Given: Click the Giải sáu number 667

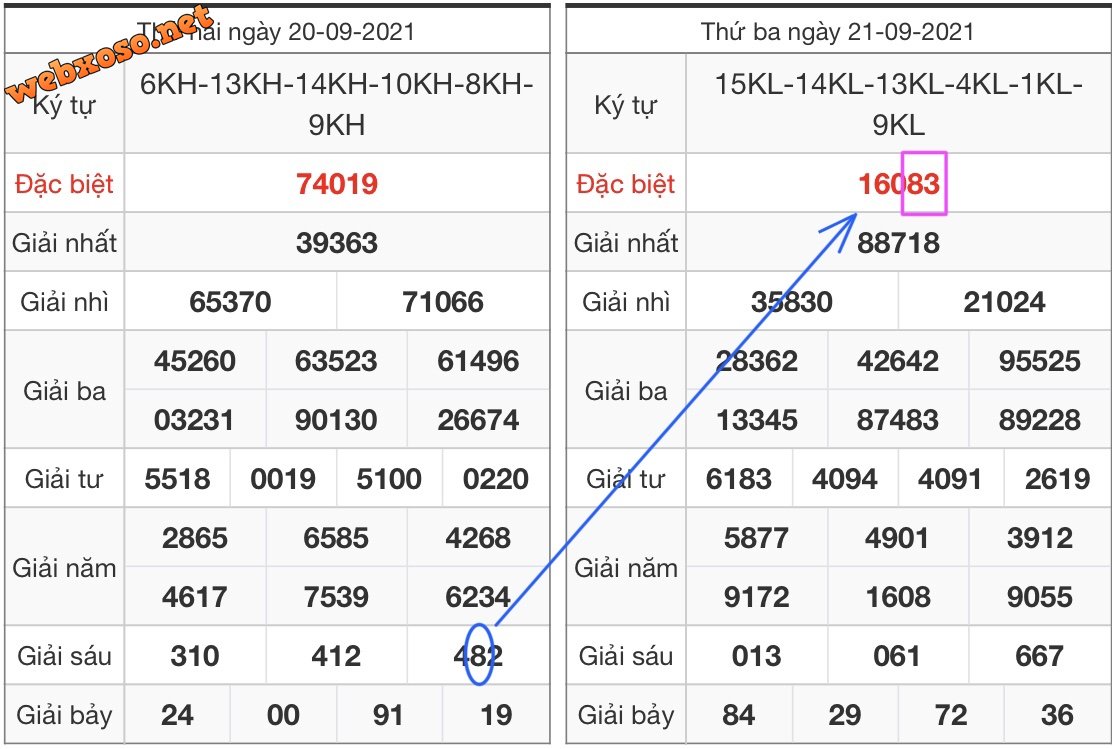Looking at the screenshot, I should (x=1039, y=656).
